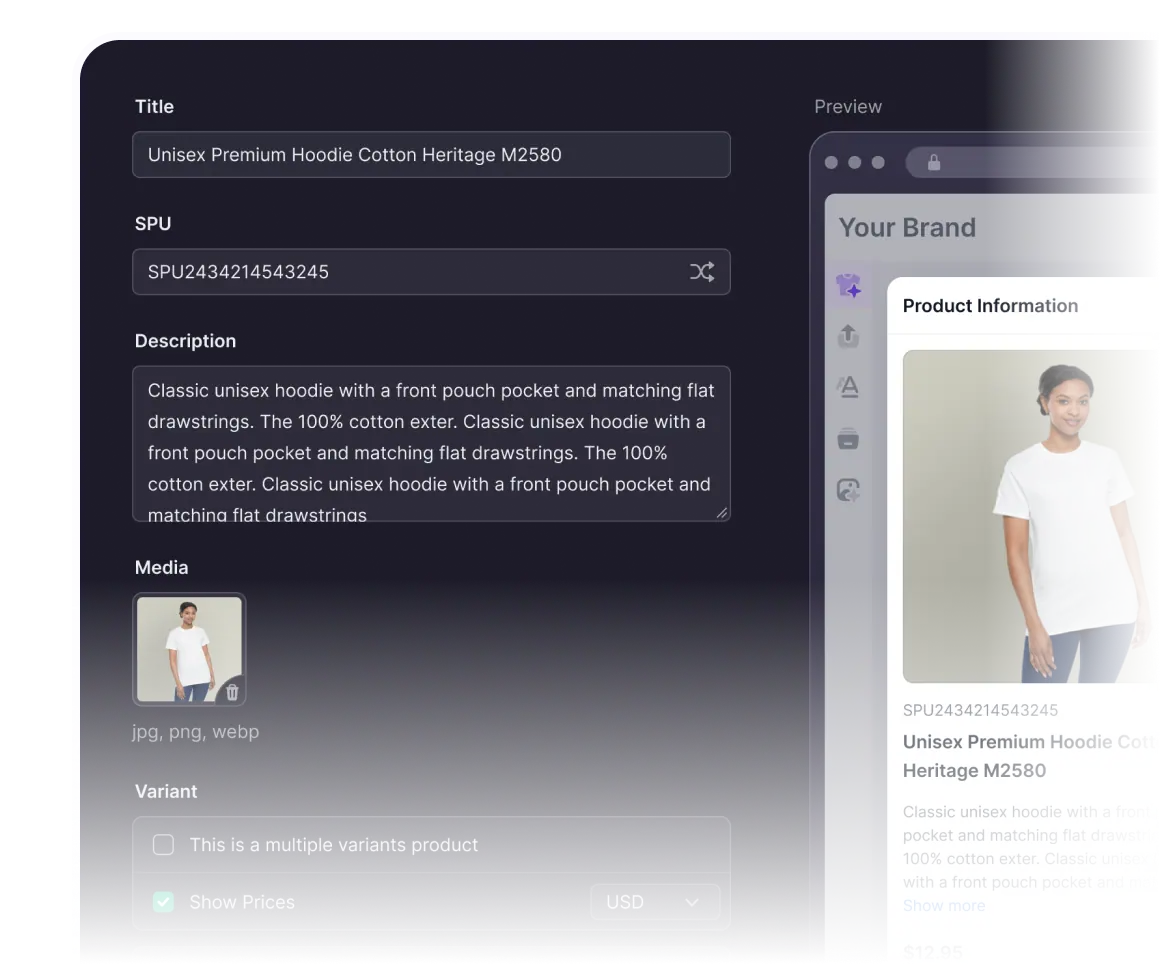
Task: Click the SPU input field
Action: click(431, 272)
